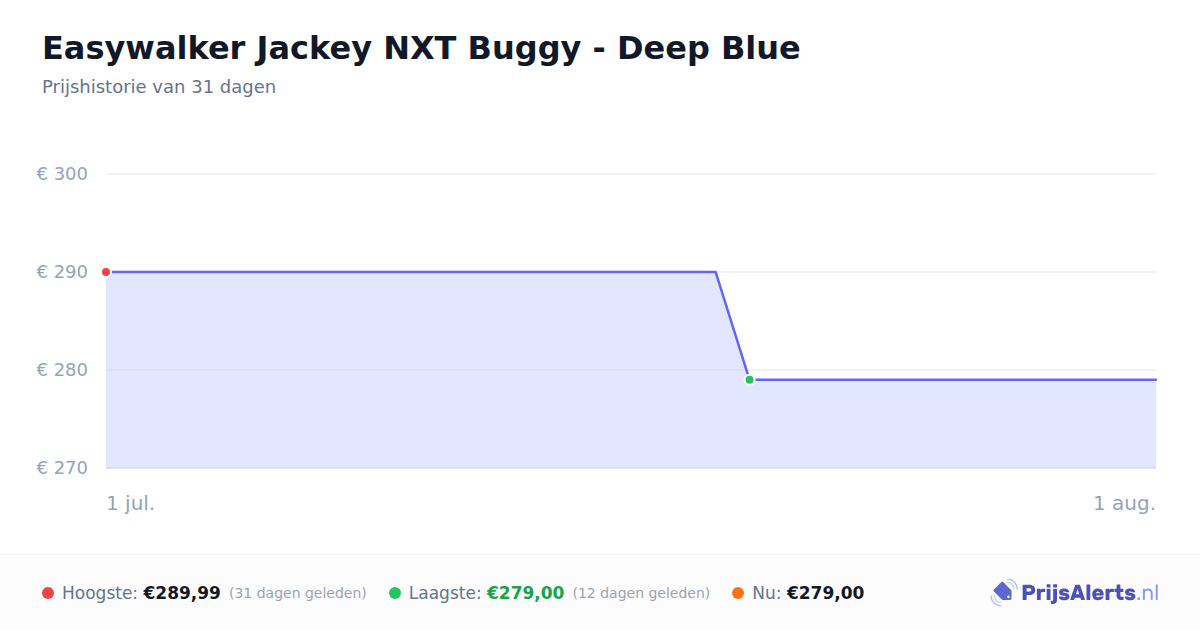Click the green Laagste legend dot

coord(395,593)
